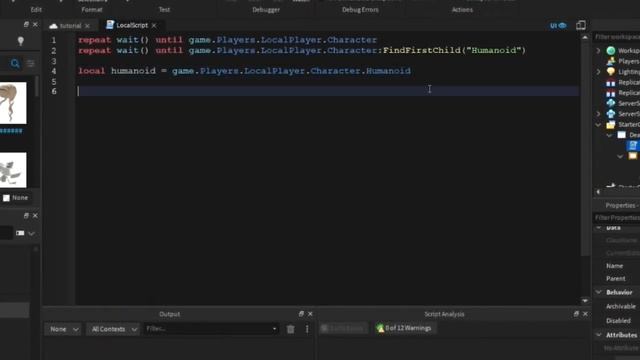Select the hair accessory thumbnail
640x360 pixels.
13,103
